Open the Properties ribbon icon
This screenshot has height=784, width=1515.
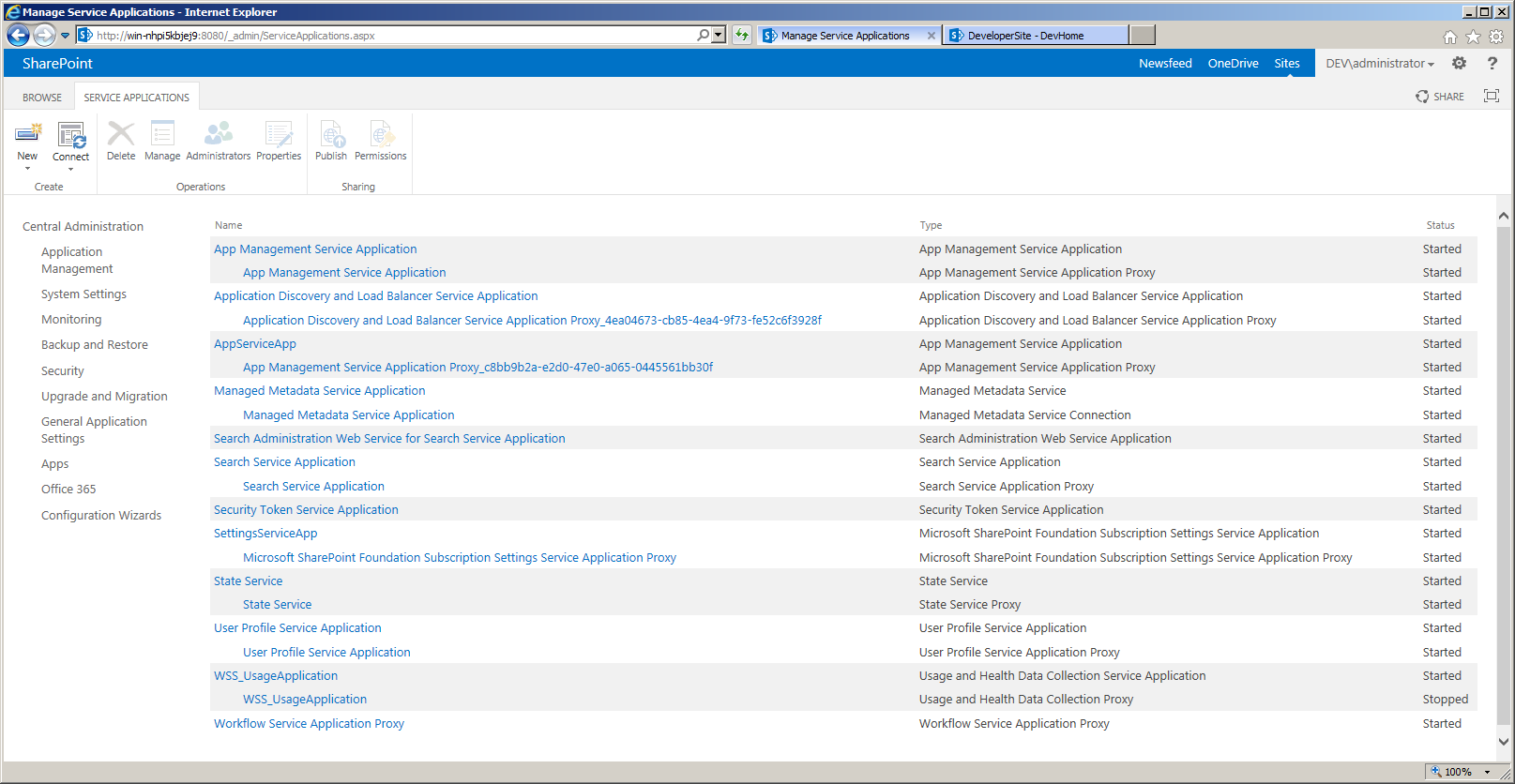tap(279, 134)
